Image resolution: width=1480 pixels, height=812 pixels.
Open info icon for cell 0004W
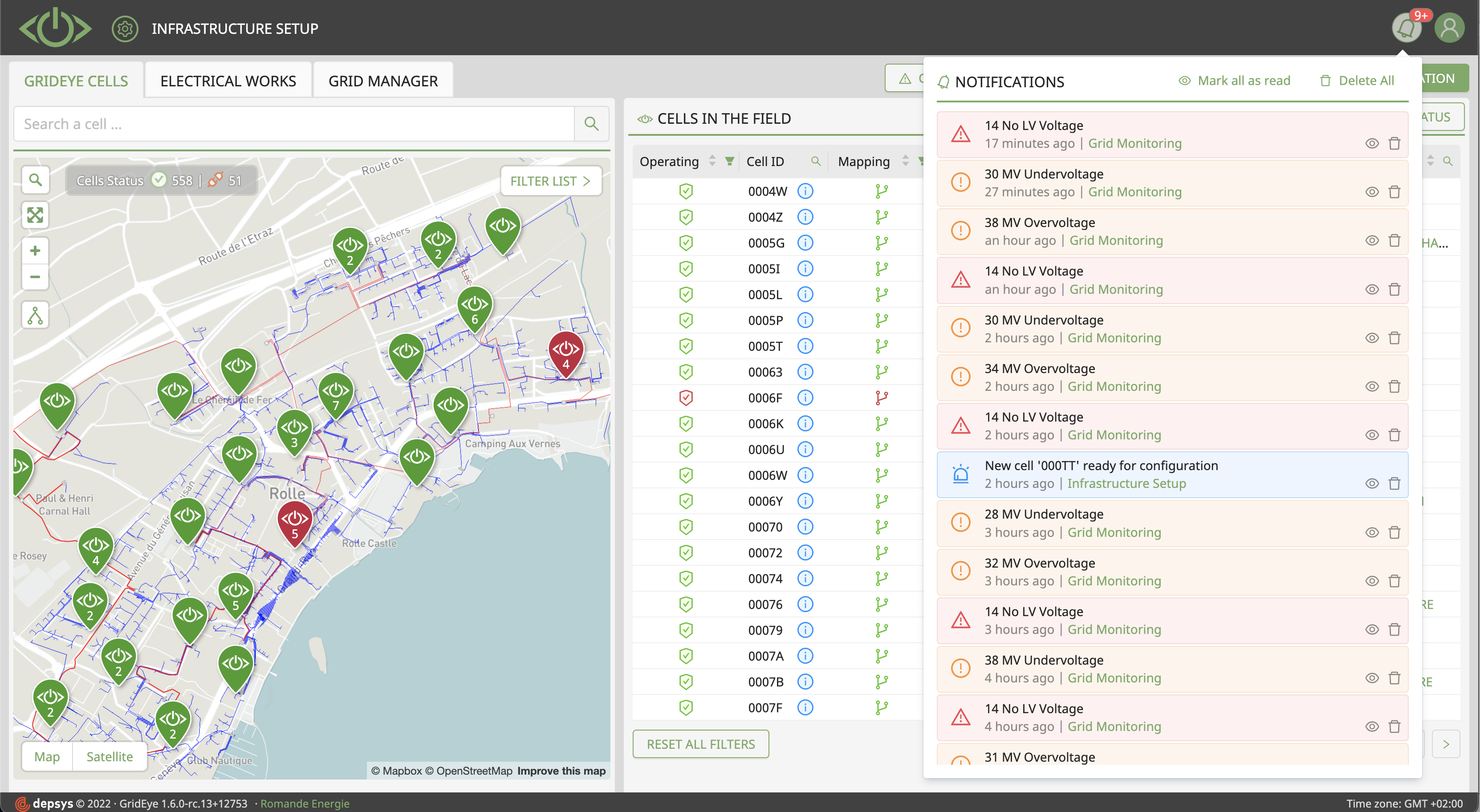[x=805, y=191]
